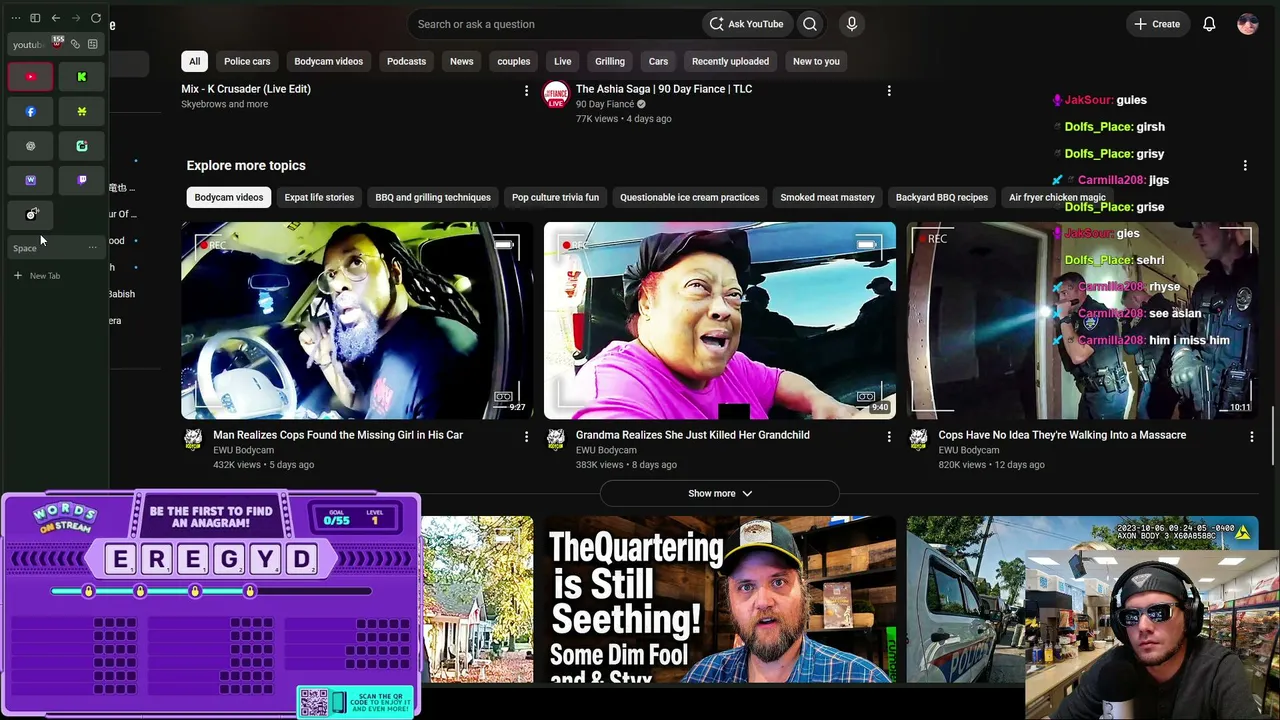This screenshot has height=720, width=1280.
Task: Select the Police cars filter chip
Action: coord(247,61)
